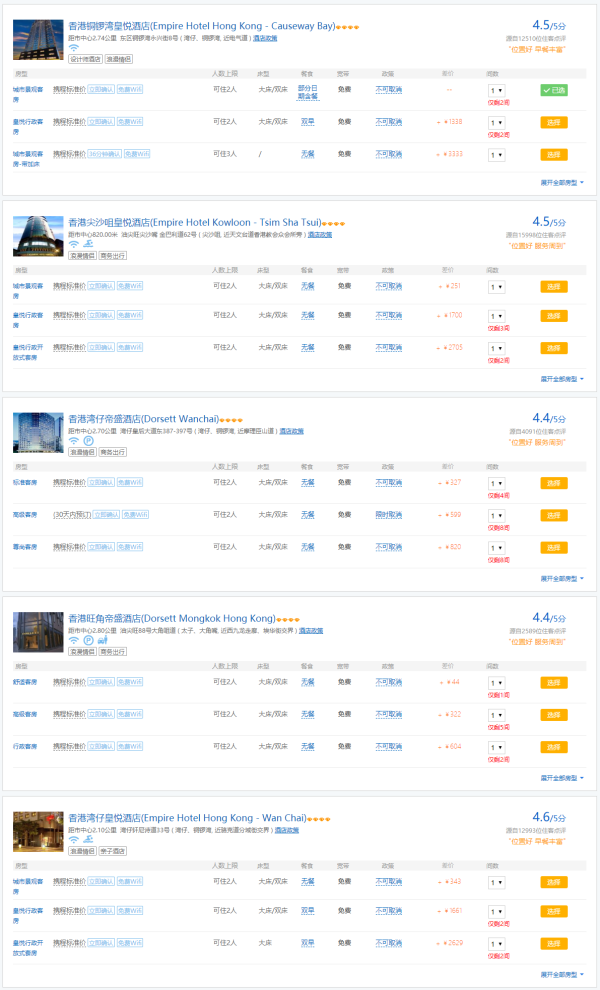Open Empire Hotel Kowloon - Tsim Sha Tsui title
This screenshot has height=990, width=600.
[x=195, y=222]
